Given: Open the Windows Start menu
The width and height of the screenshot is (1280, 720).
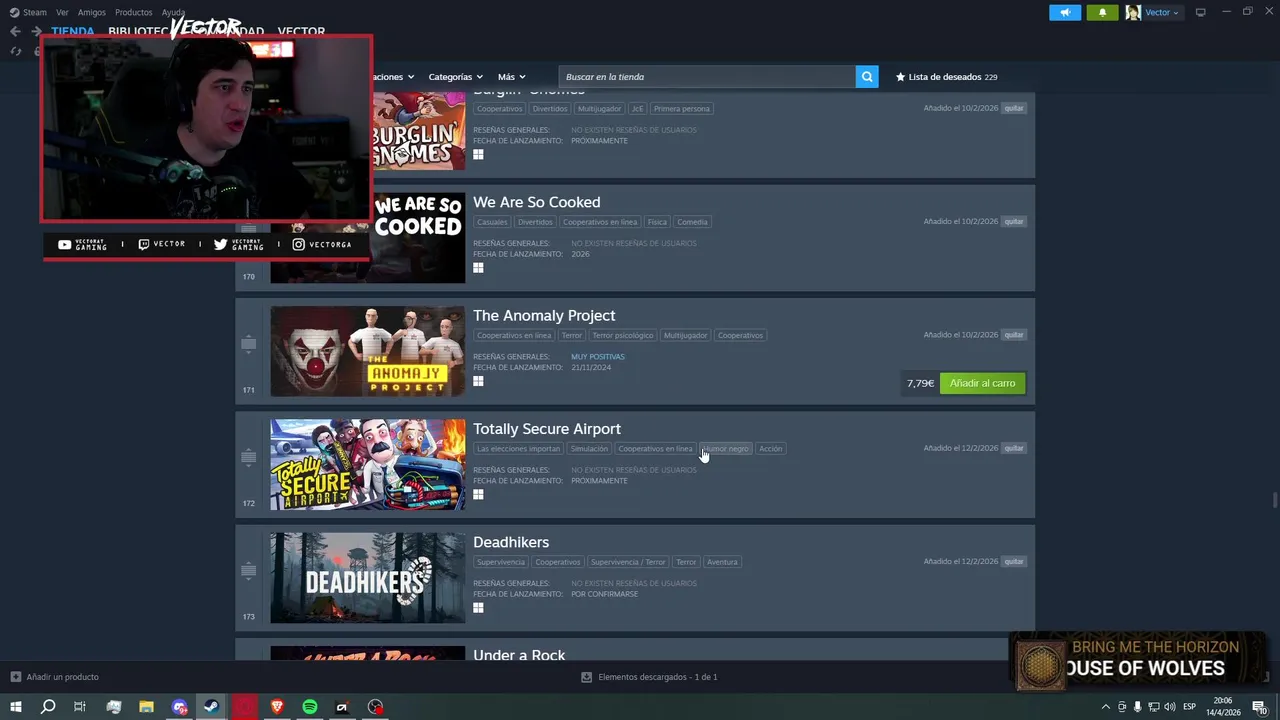Looking at the screenshot, I should tap(15, 707).
